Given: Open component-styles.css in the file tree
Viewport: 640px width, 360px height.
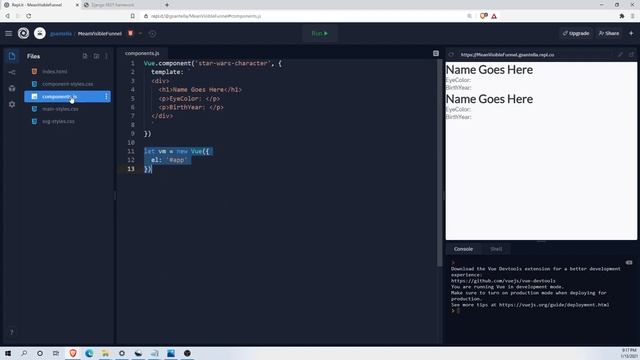Looking at the screenshot, I should pyautogui.click(x=67, y=84).
